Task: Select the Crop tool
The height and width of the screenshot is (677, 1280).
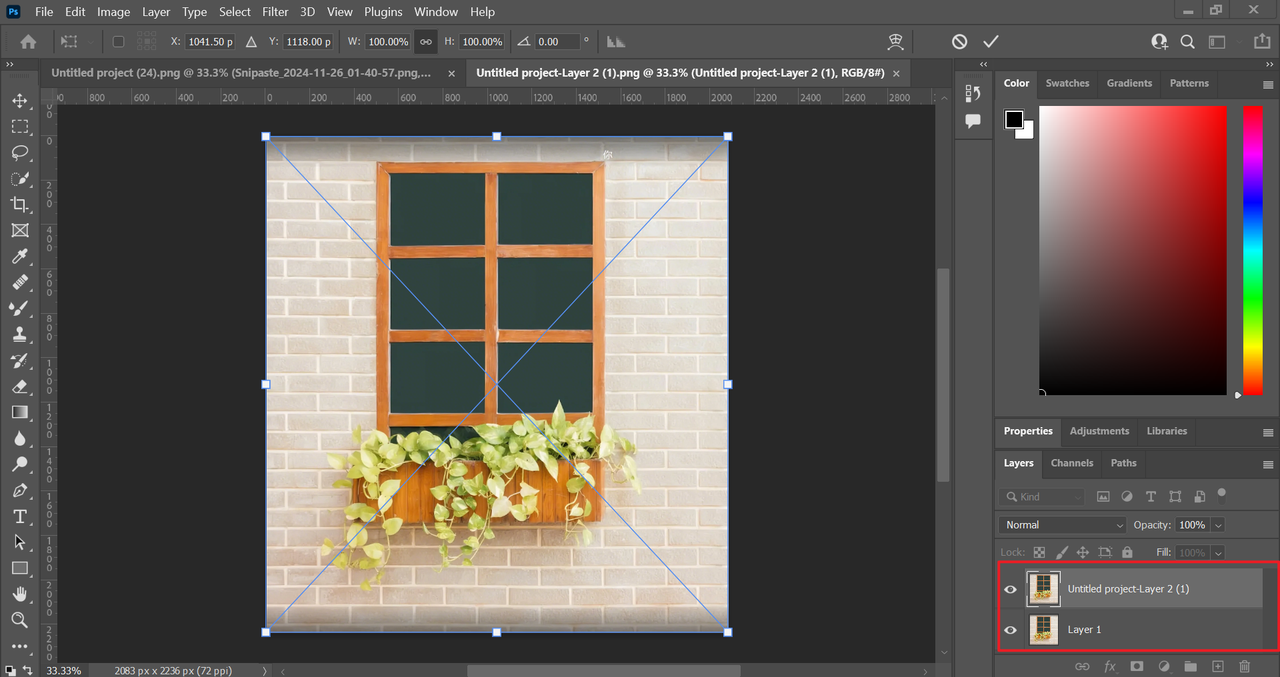Action: 19,204
